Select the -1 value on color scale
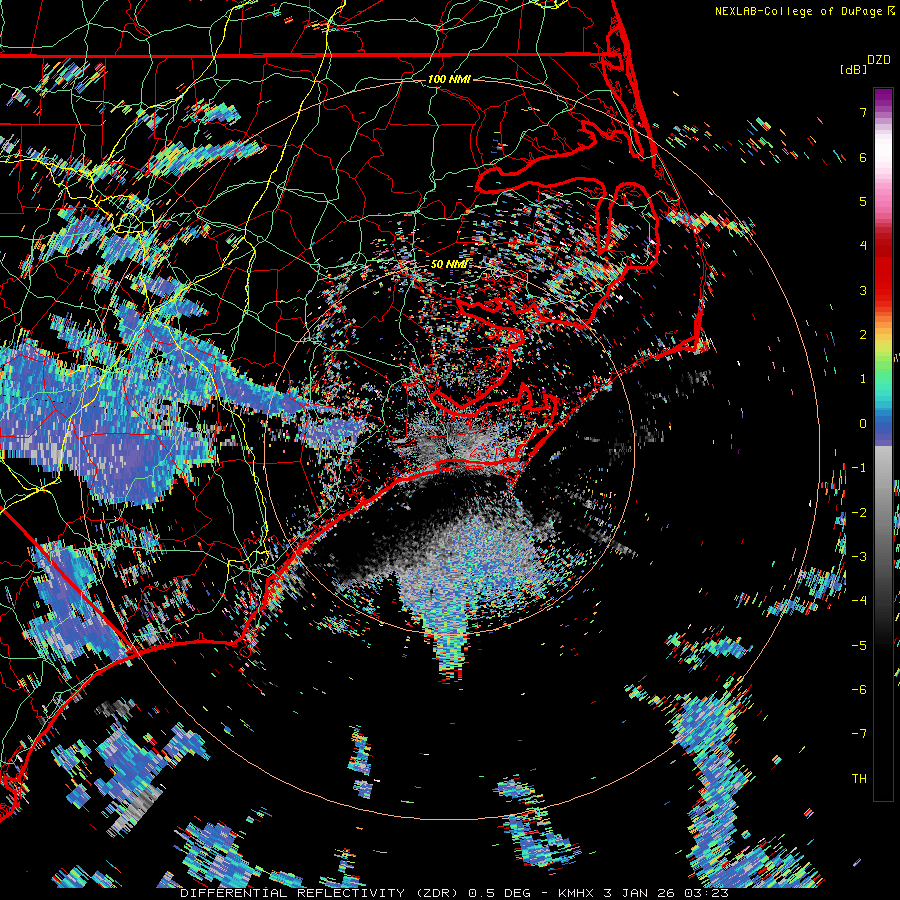900x900 pixels. 859,468
